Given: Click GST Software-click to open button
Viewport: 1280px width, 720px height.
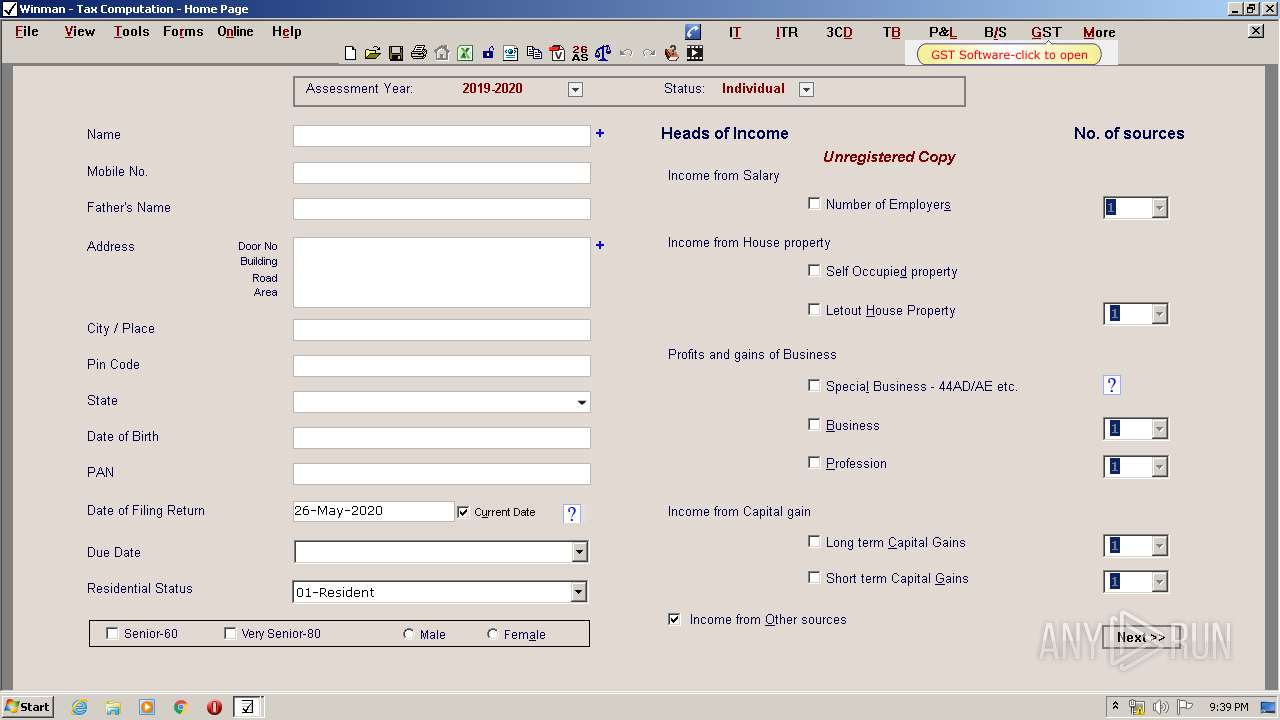Looking at the screenshot, I should [x=1009, y=55].
